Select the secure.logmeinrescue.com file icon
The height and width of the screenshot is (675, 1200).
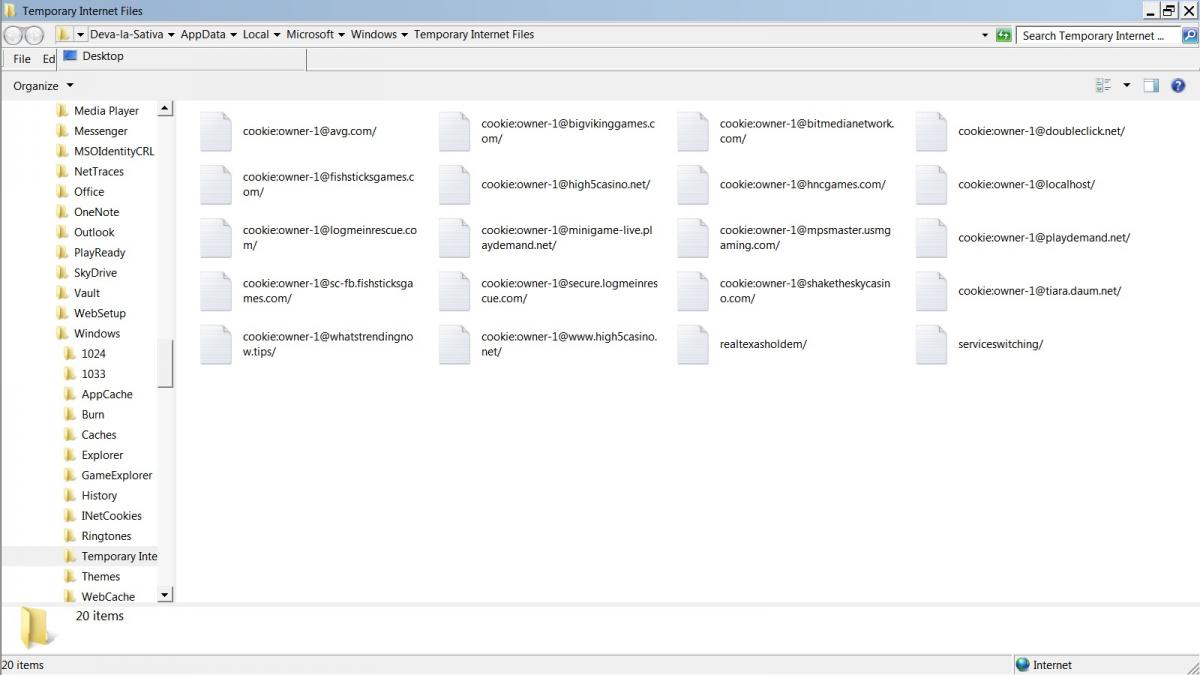pos(454,291)
